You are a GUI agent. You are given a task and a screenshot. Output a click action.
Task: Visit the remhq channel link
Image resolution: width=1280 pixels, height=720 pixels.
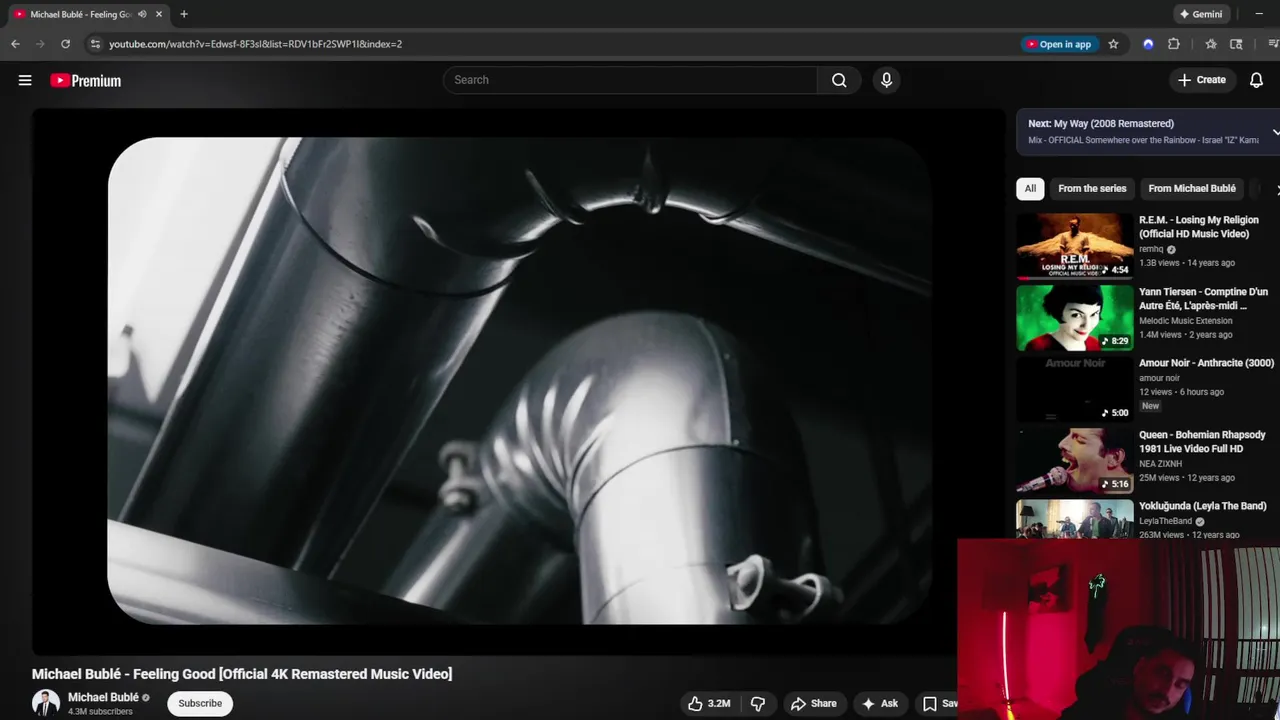1151,249
